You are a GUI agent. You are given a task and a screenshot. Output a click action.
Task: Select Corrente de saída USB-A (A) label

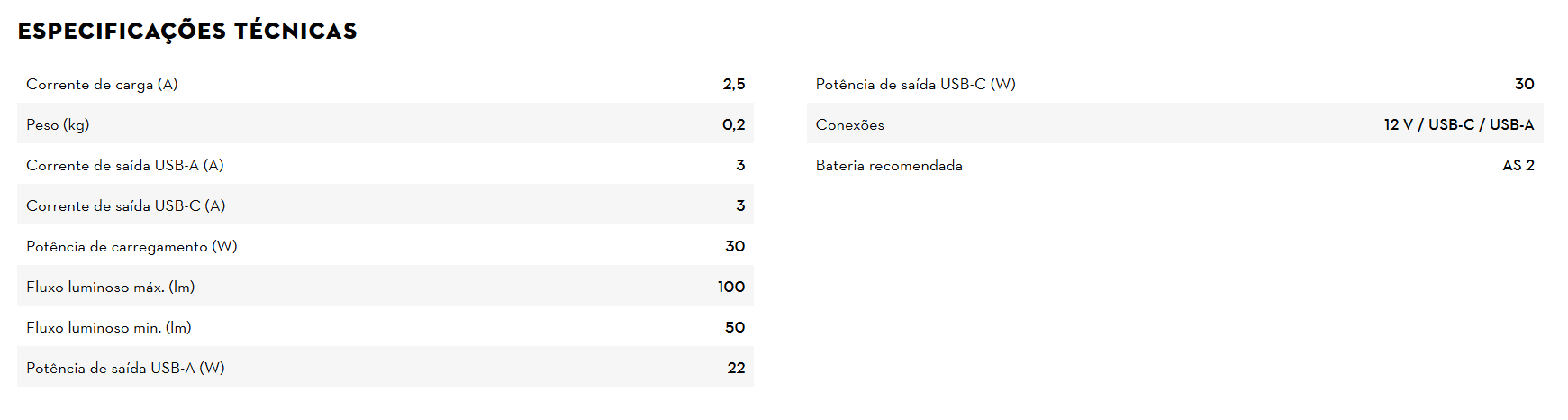tap(125, 165)
